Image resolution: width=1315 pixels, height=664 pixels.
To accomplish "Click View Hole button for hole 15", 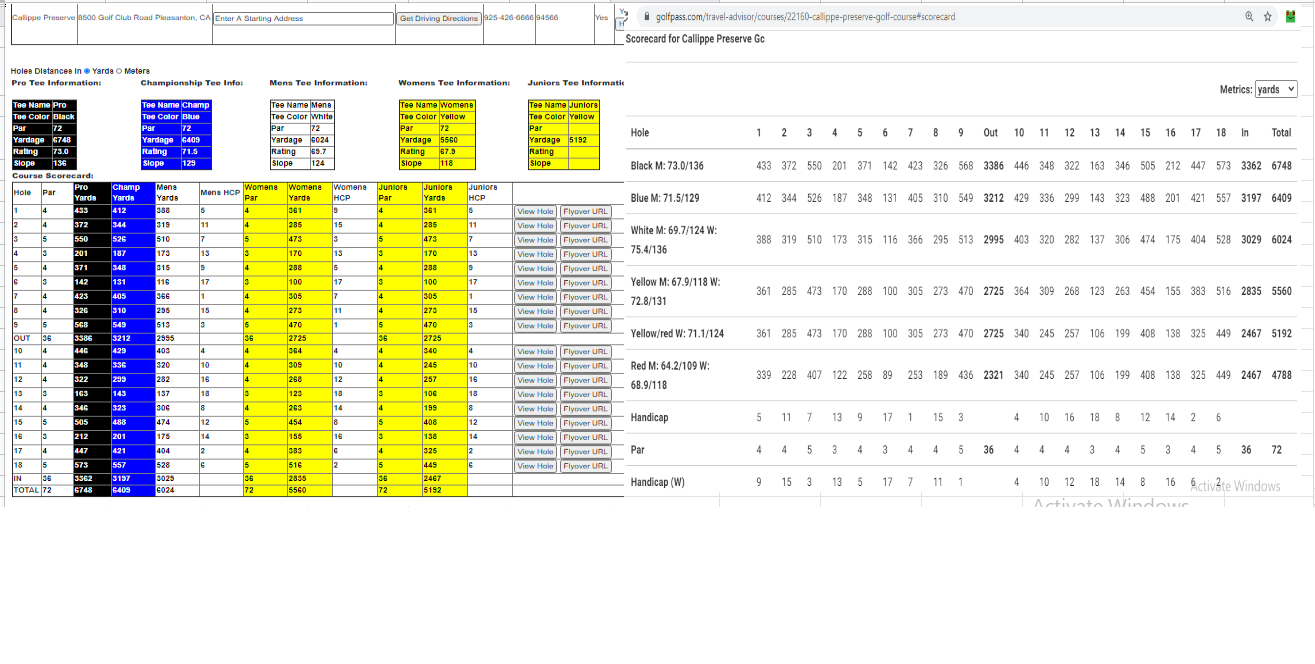I will tap(535, 423).
